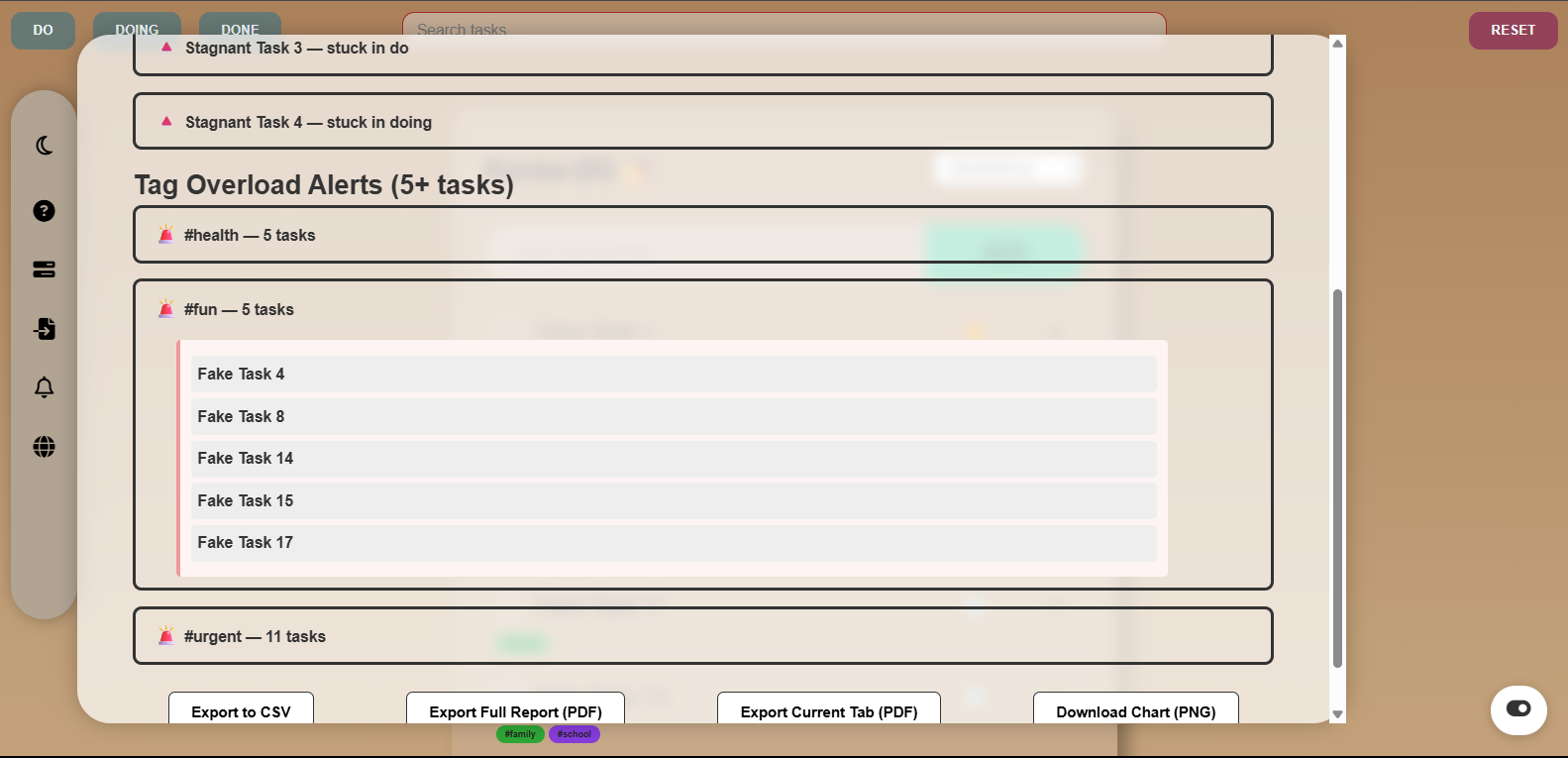Flip the floating toggle switch
Viewport: 1568px width, 758px height.
coord(1518,709)
